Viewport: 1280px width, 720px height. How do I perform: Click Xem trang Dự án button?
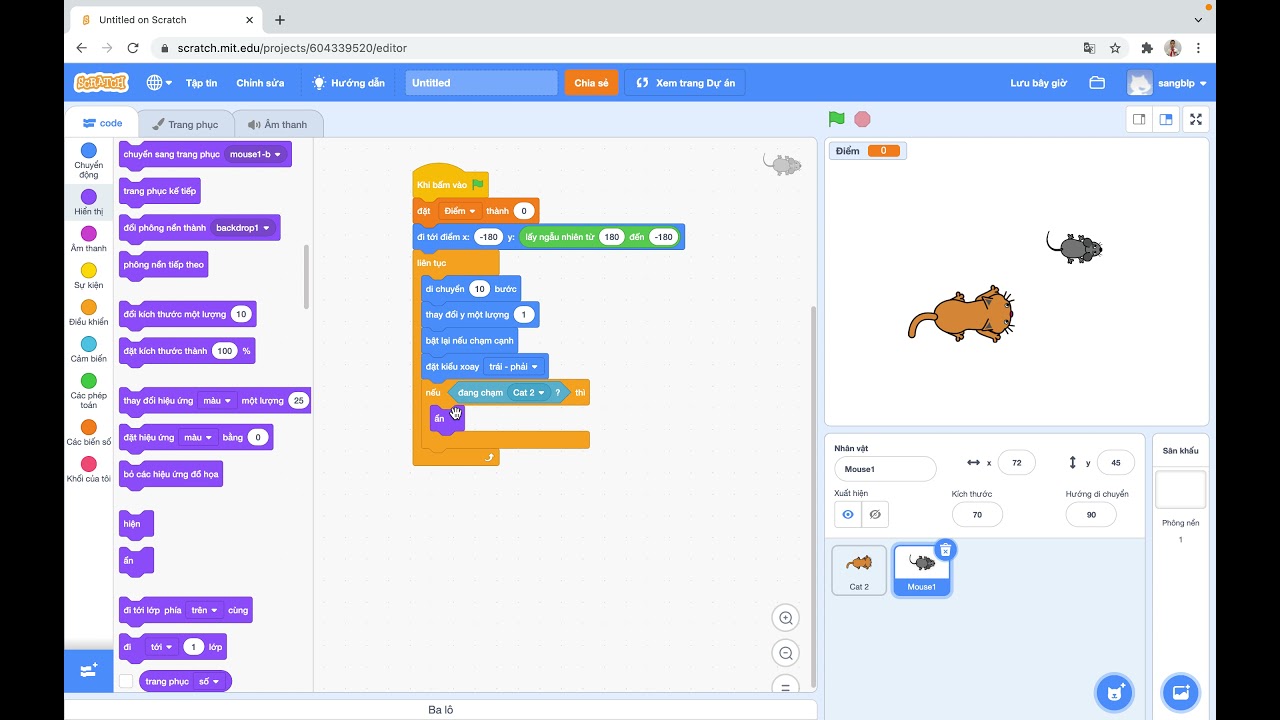685,83
